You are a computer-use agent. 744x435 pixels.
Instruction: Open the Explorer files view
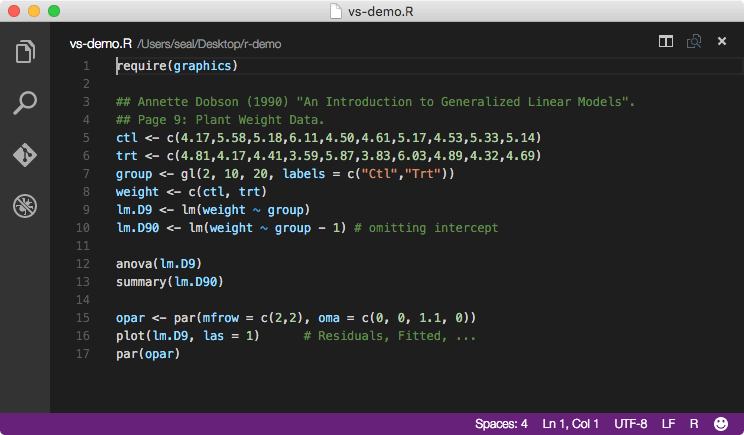tap(25, 51)
